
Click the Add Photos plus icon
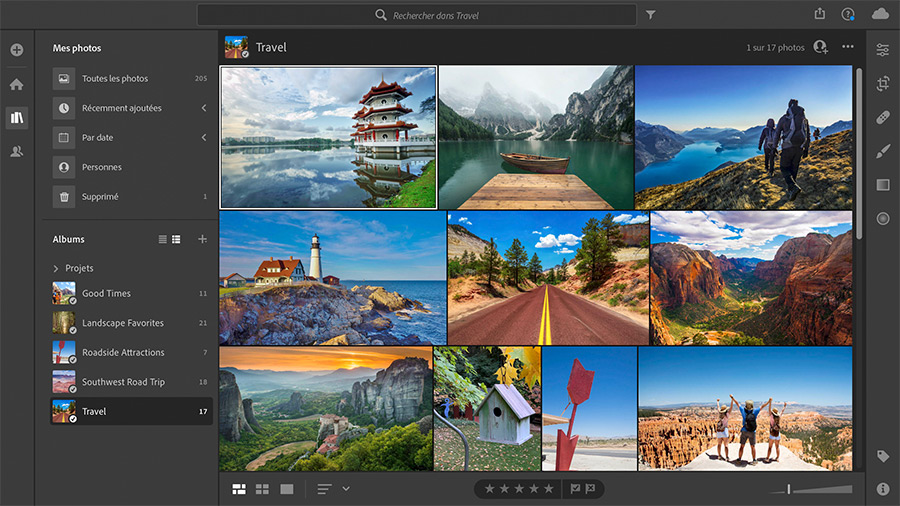16,49
